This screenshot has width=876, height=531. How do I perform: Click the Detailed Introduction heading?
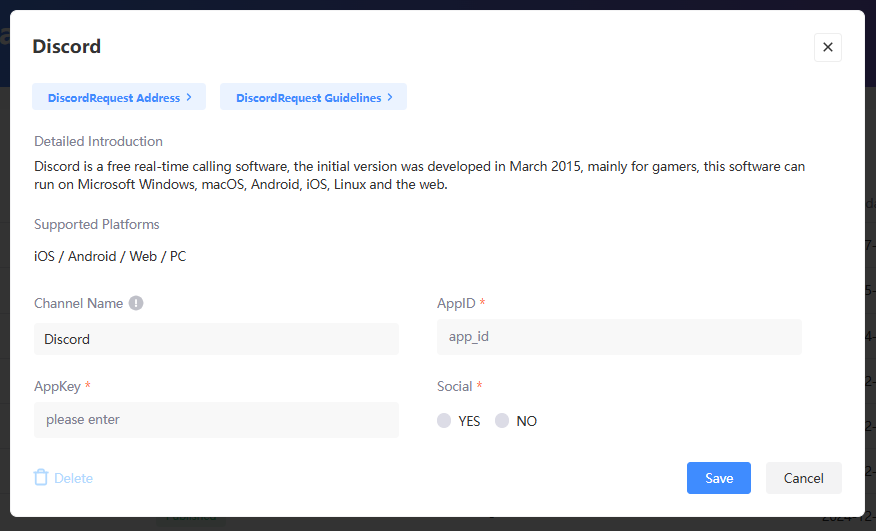[98, 141]
